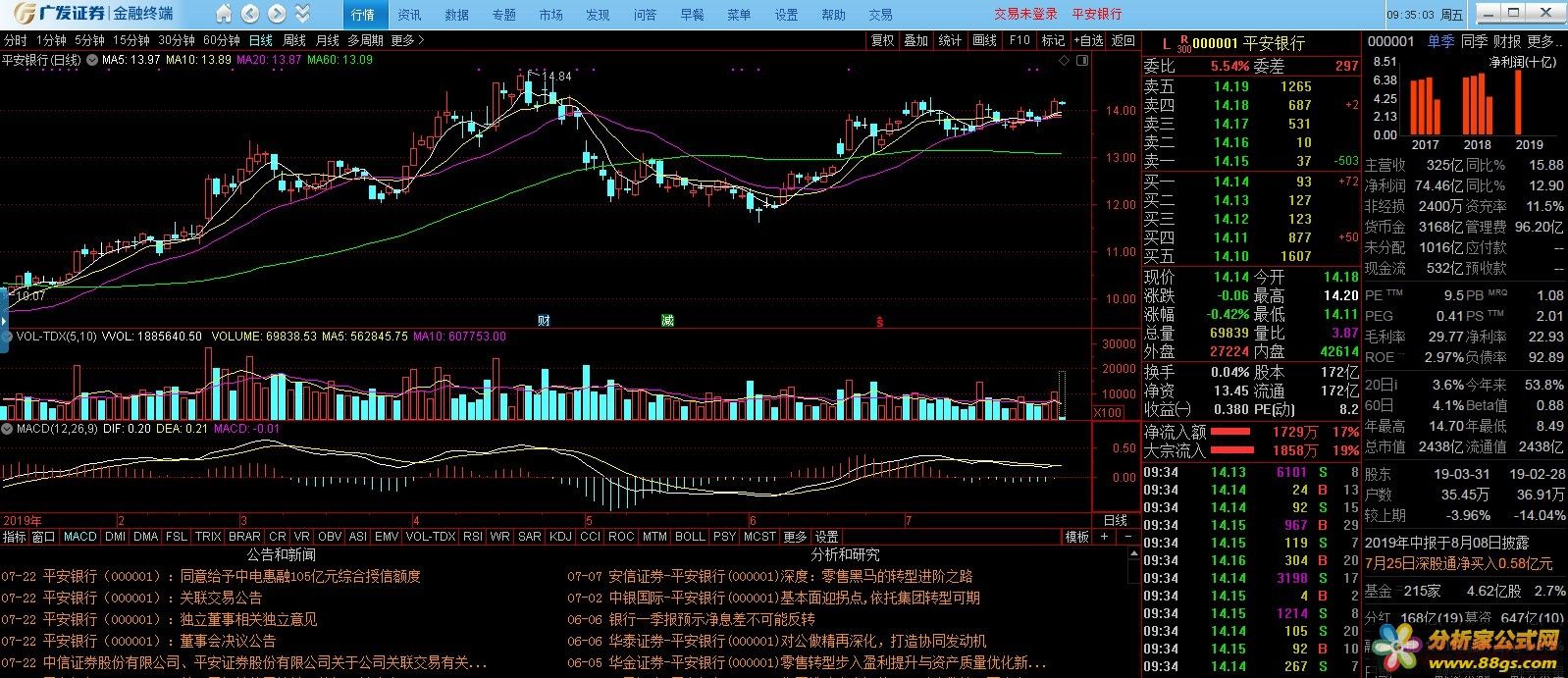Click the forward arrow navigation icon

(277, 14)
